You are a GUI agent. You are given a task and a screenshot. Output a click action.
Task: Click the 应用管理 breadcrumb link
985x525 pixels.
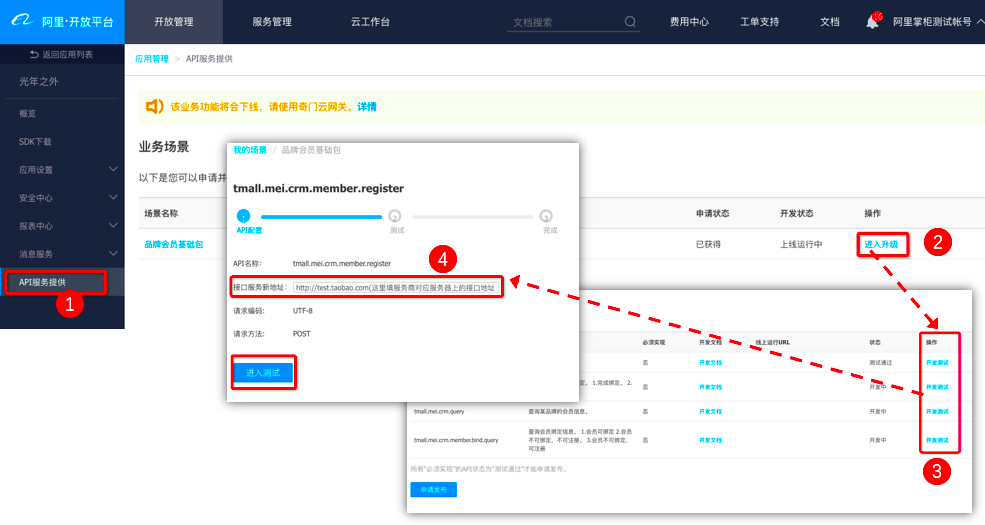pyautogui.click(x=151, y=58)
